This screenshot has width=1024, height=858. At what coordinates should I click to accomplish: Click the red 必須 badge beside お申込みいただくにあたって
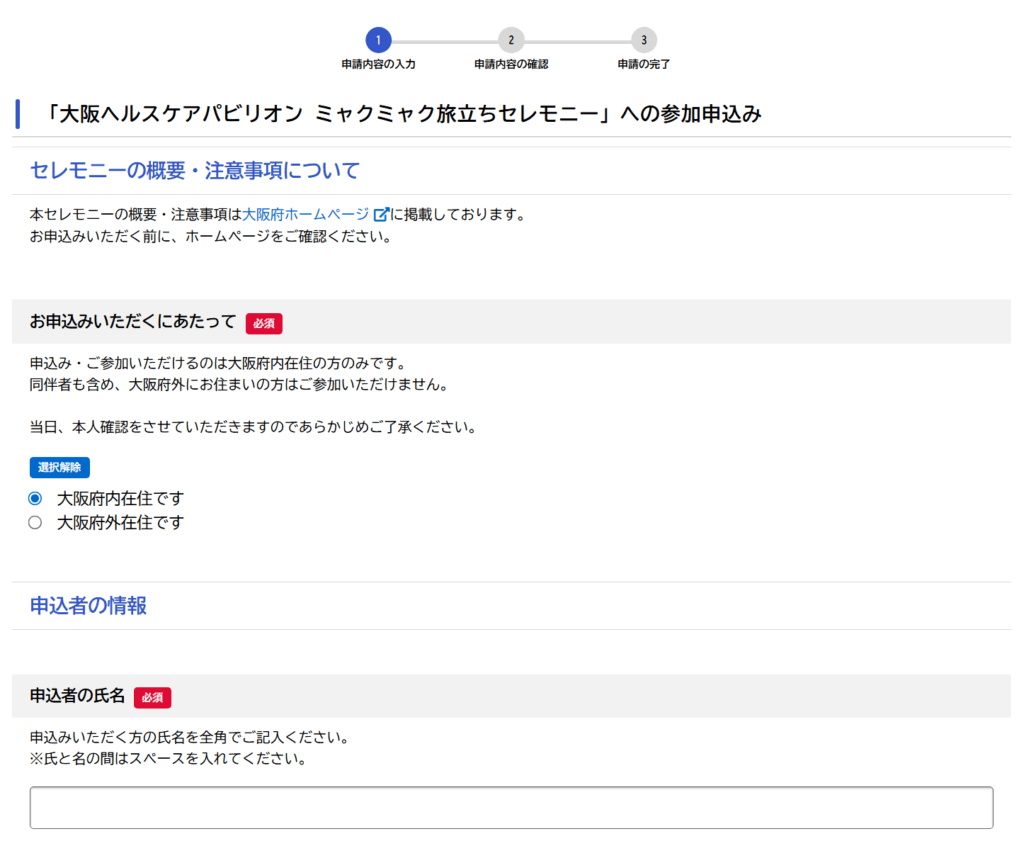tap(264, 323)
